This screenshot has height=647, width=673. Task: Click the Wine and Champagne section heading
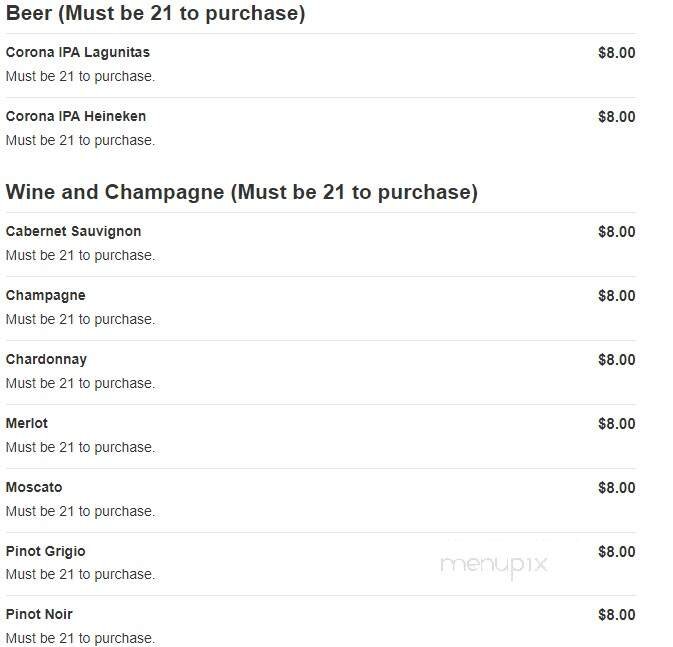[x=241, y=192]
